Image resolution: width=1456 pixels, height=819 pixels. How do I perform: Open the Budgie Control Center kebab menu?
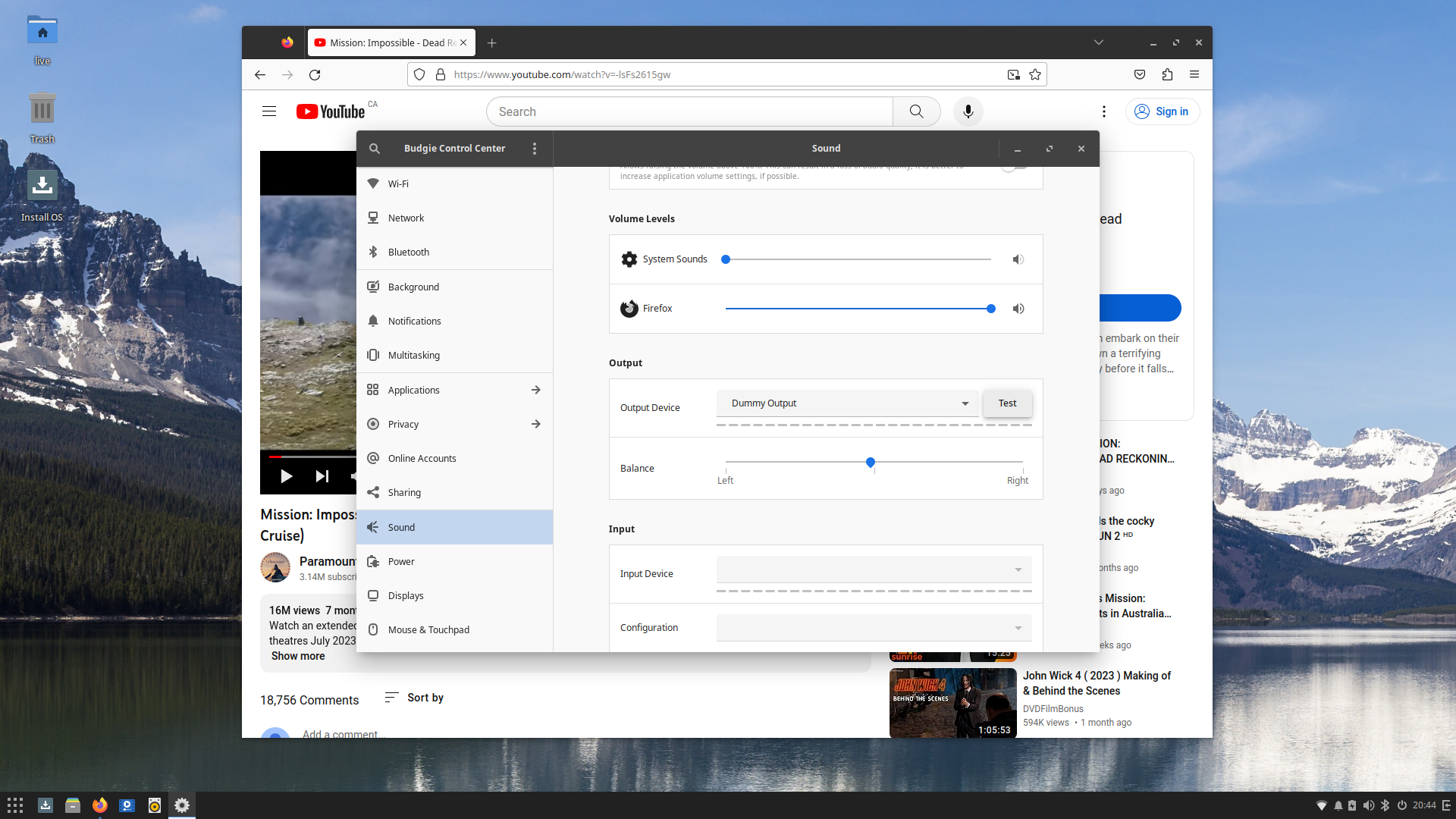point(535,149)
